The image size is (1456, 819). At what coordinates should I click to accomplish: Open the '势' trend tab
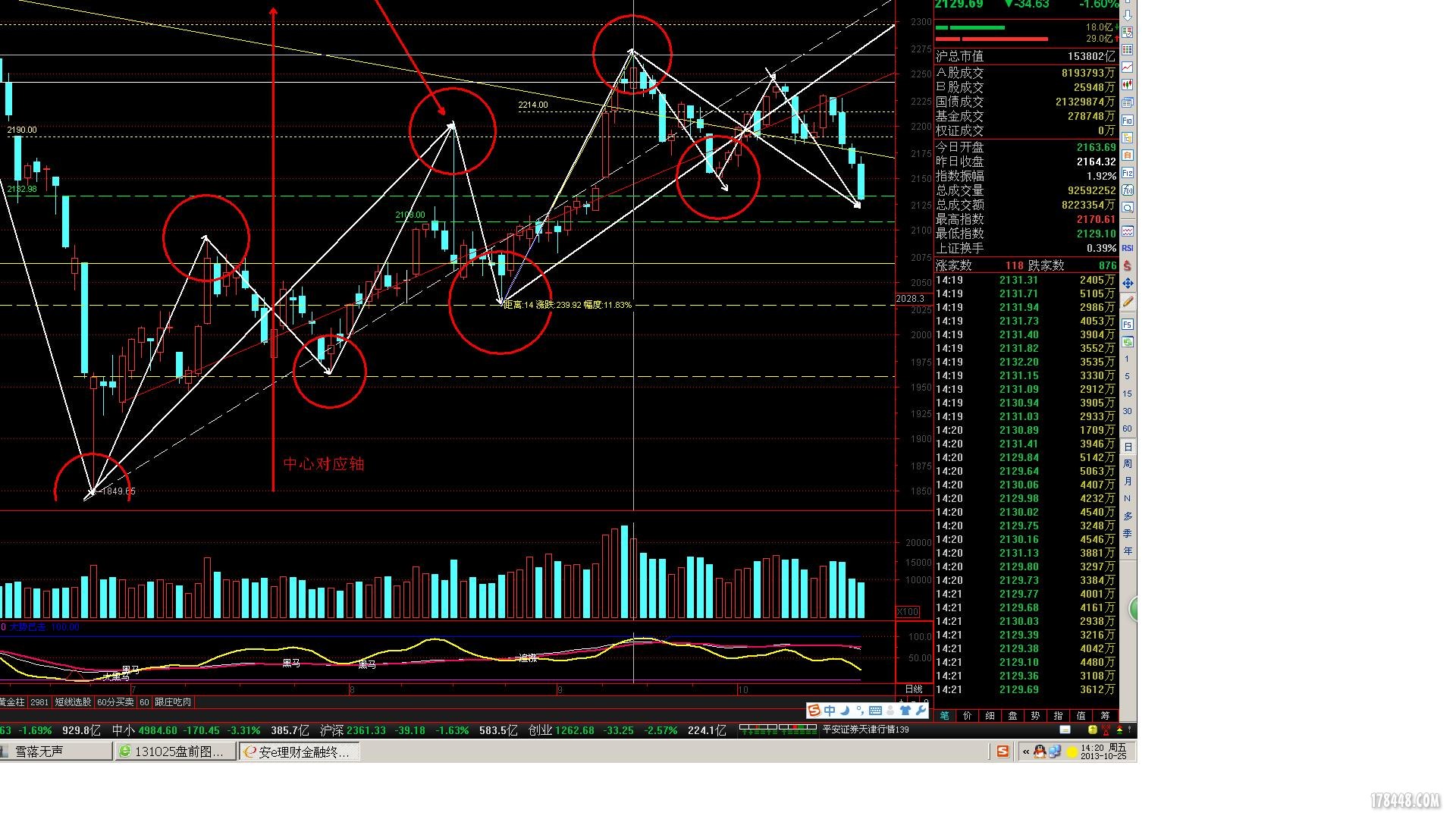(1035, 715)
